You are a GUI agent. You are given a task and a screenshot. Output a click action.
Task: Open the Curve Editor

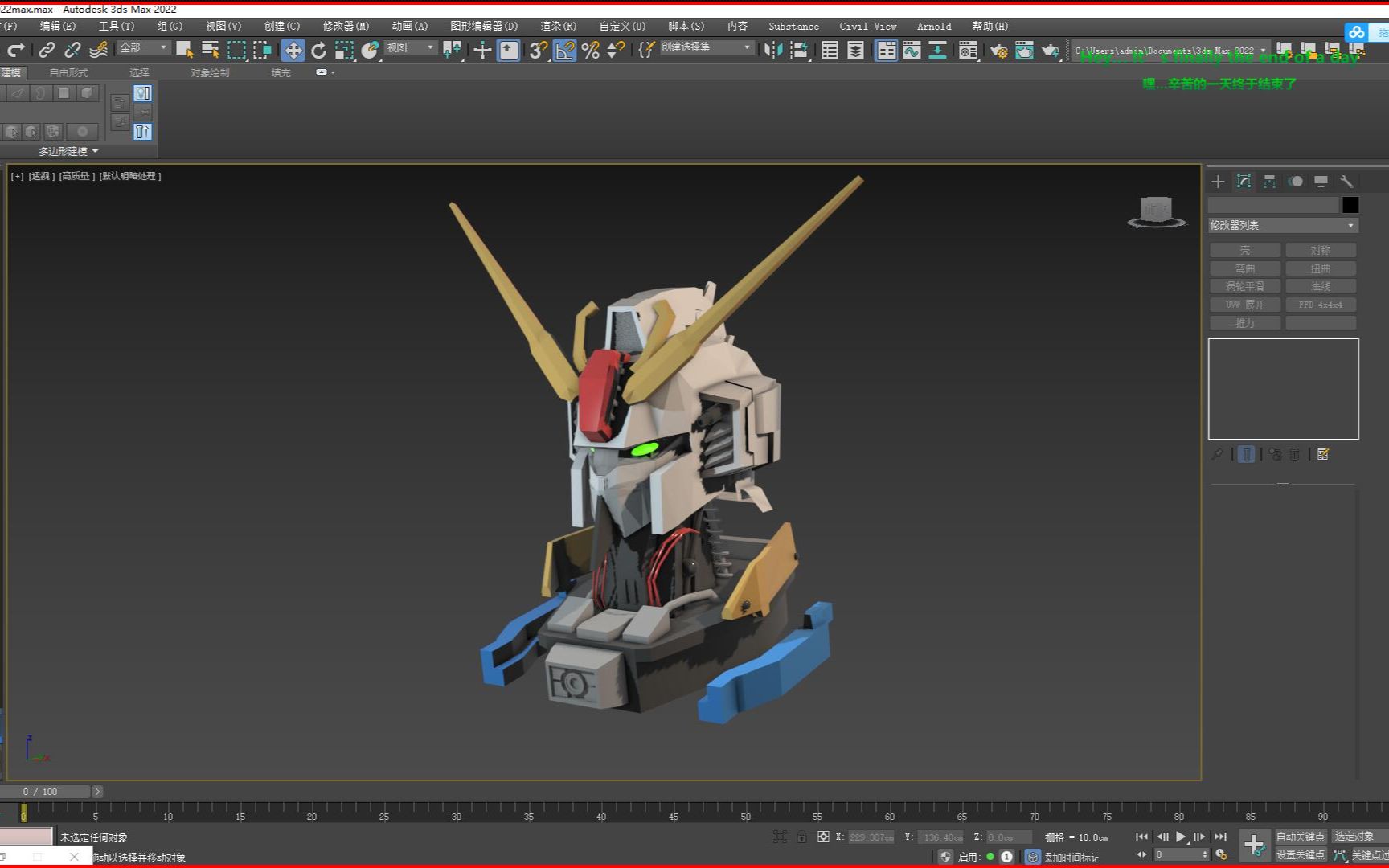pyautogui.click(x=912, y=51)
